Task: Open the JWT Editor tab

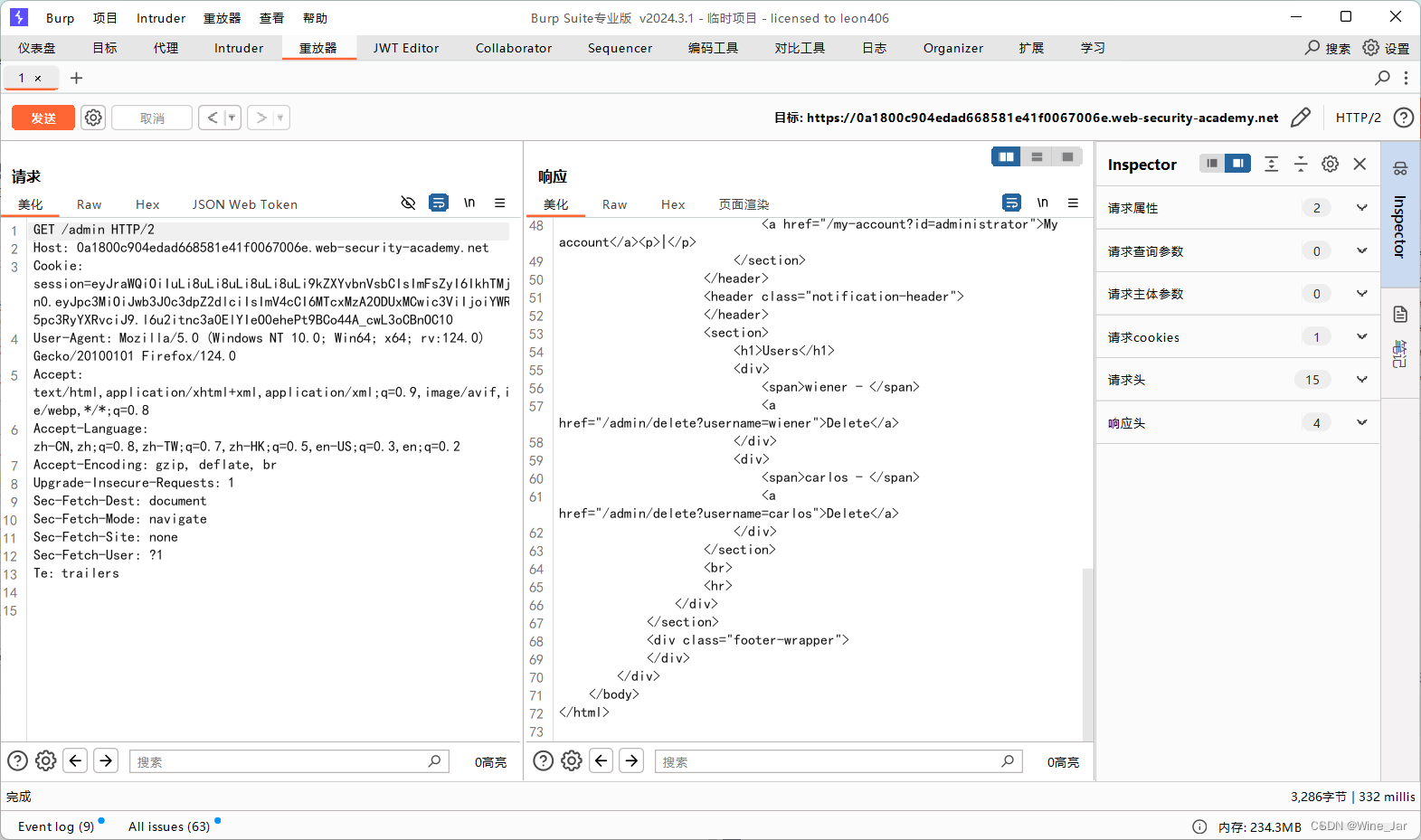Action: (406, 48)
